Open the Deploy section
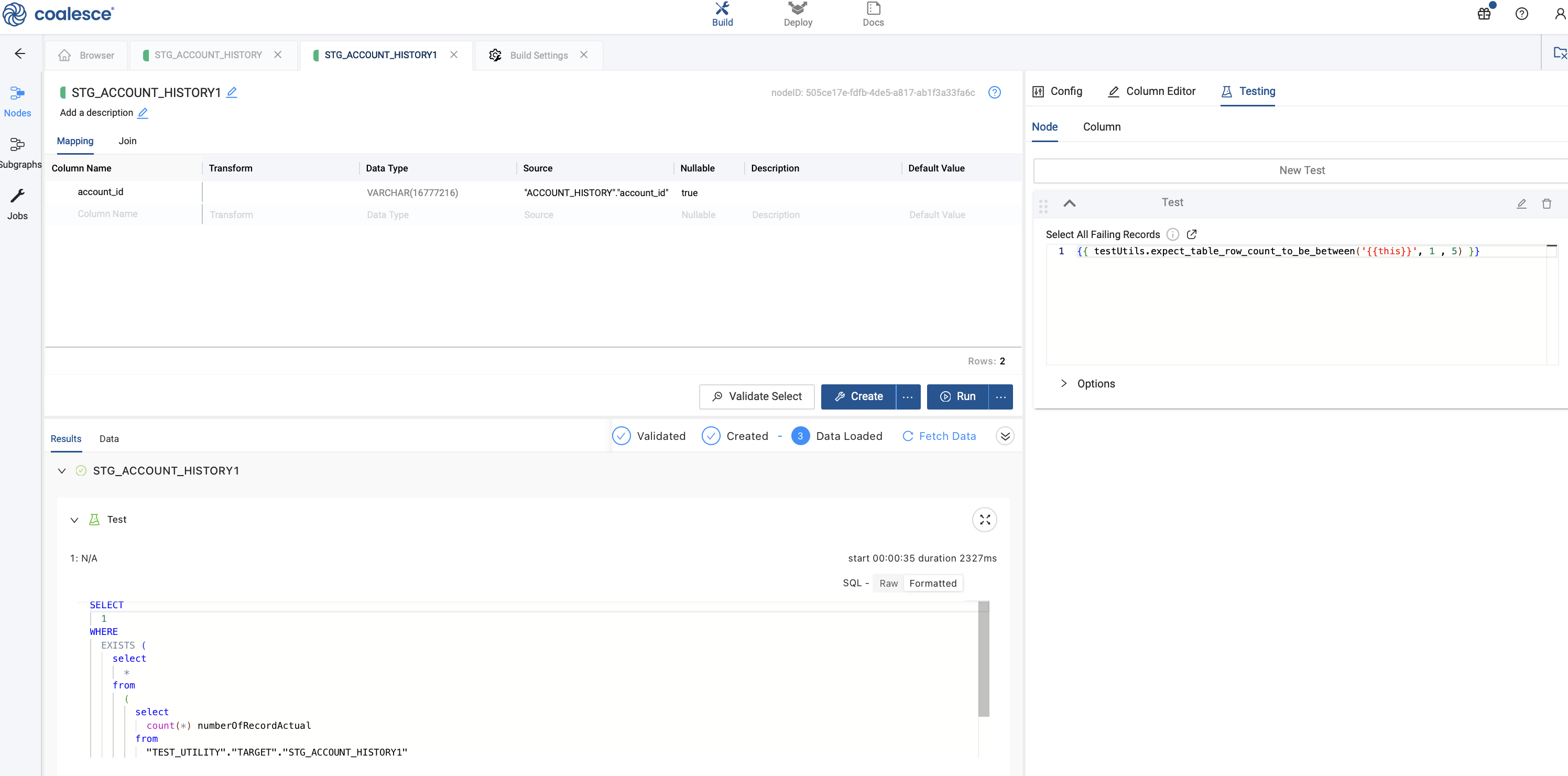 (798, 14)
